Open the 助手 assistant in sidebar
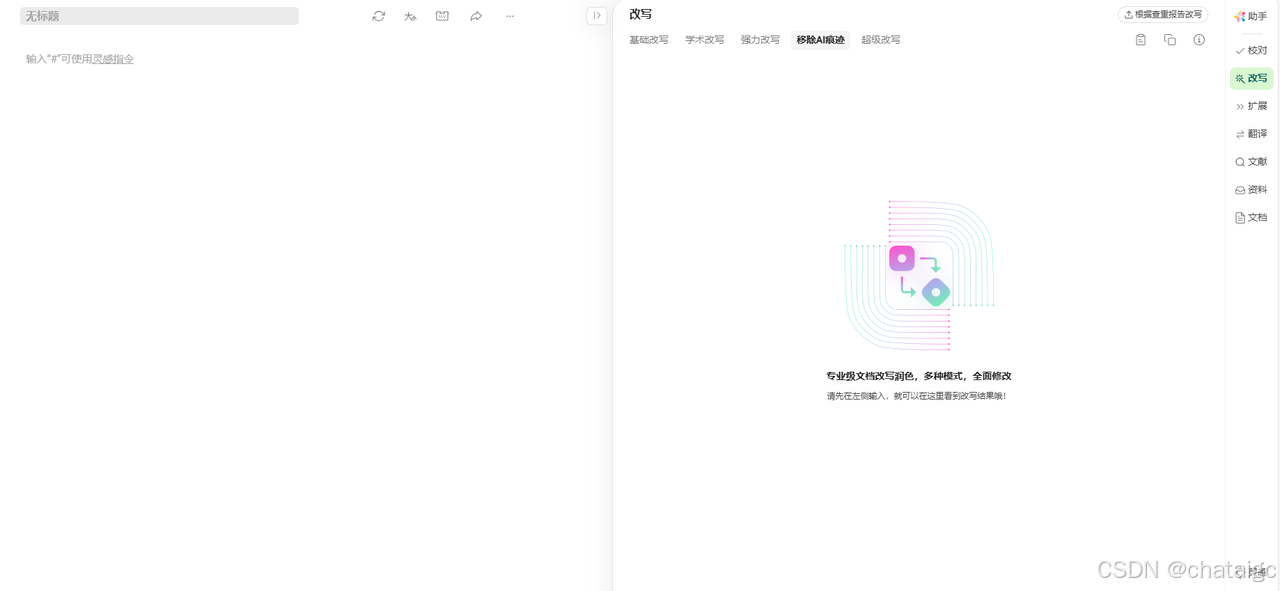 1251,17
